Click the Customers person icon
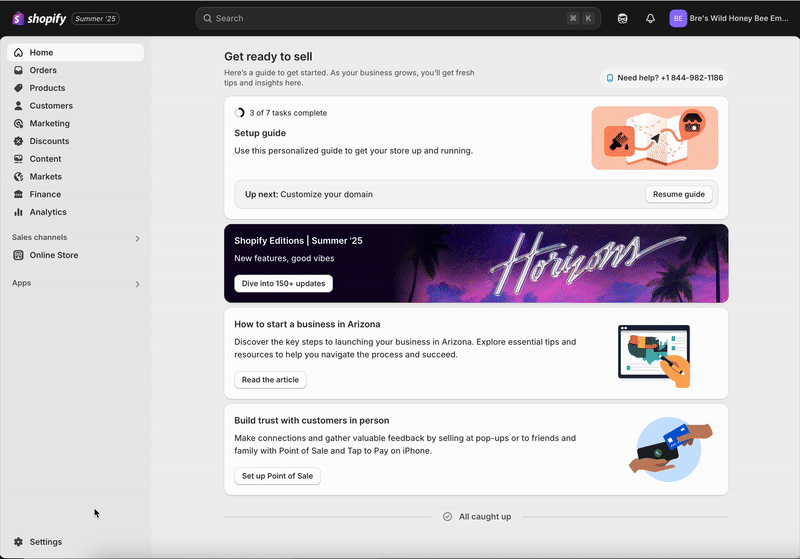 (18, 106)
